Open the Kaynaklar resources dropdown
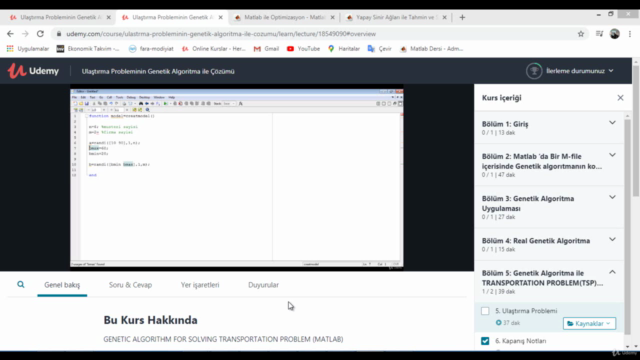 coord(589,323)
